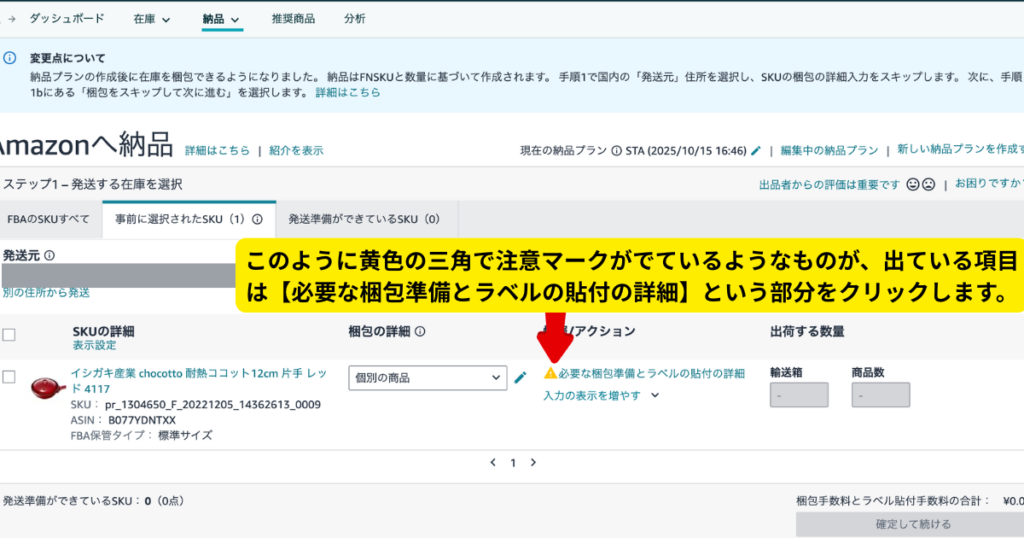Check the select-all checkbox in table header
Viewport: 1024px width, 538px height.
9,335
